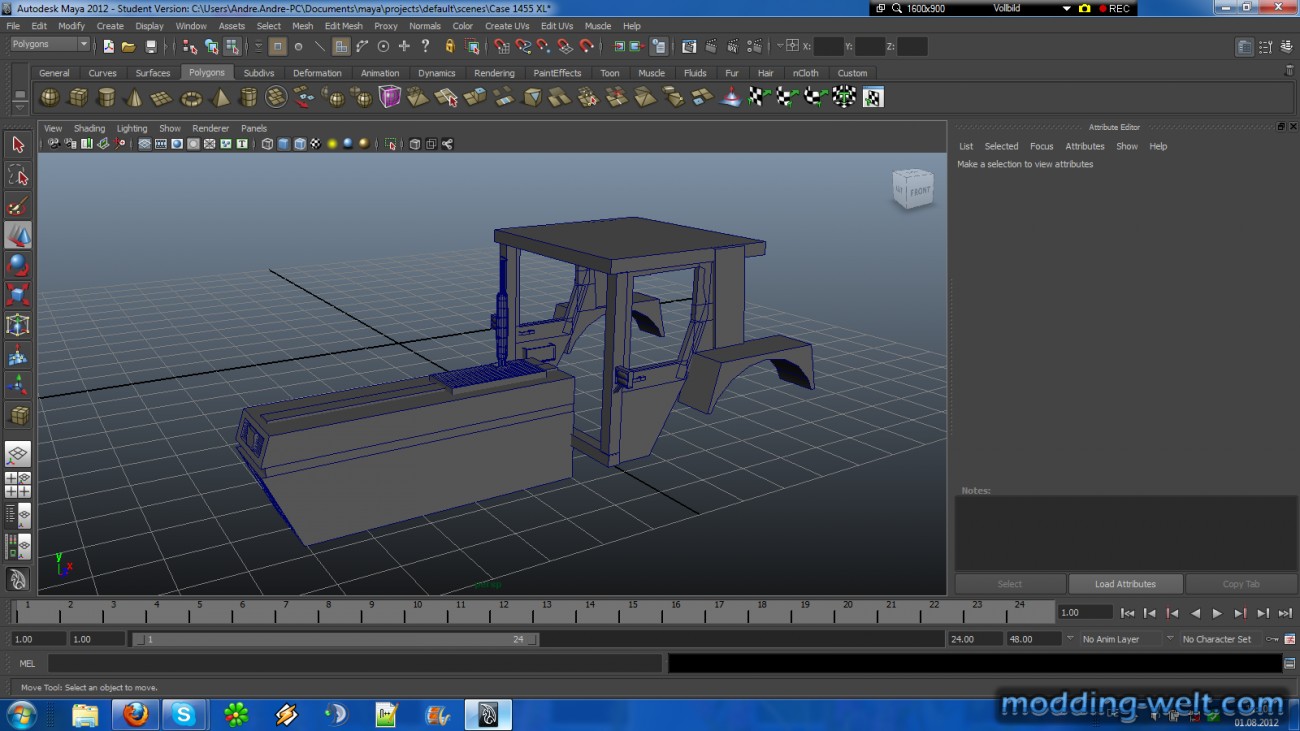This screenshot has height=731, width=1300.
Task: Toggle textured display in viewport toolbar
Action: coord(315,144)
